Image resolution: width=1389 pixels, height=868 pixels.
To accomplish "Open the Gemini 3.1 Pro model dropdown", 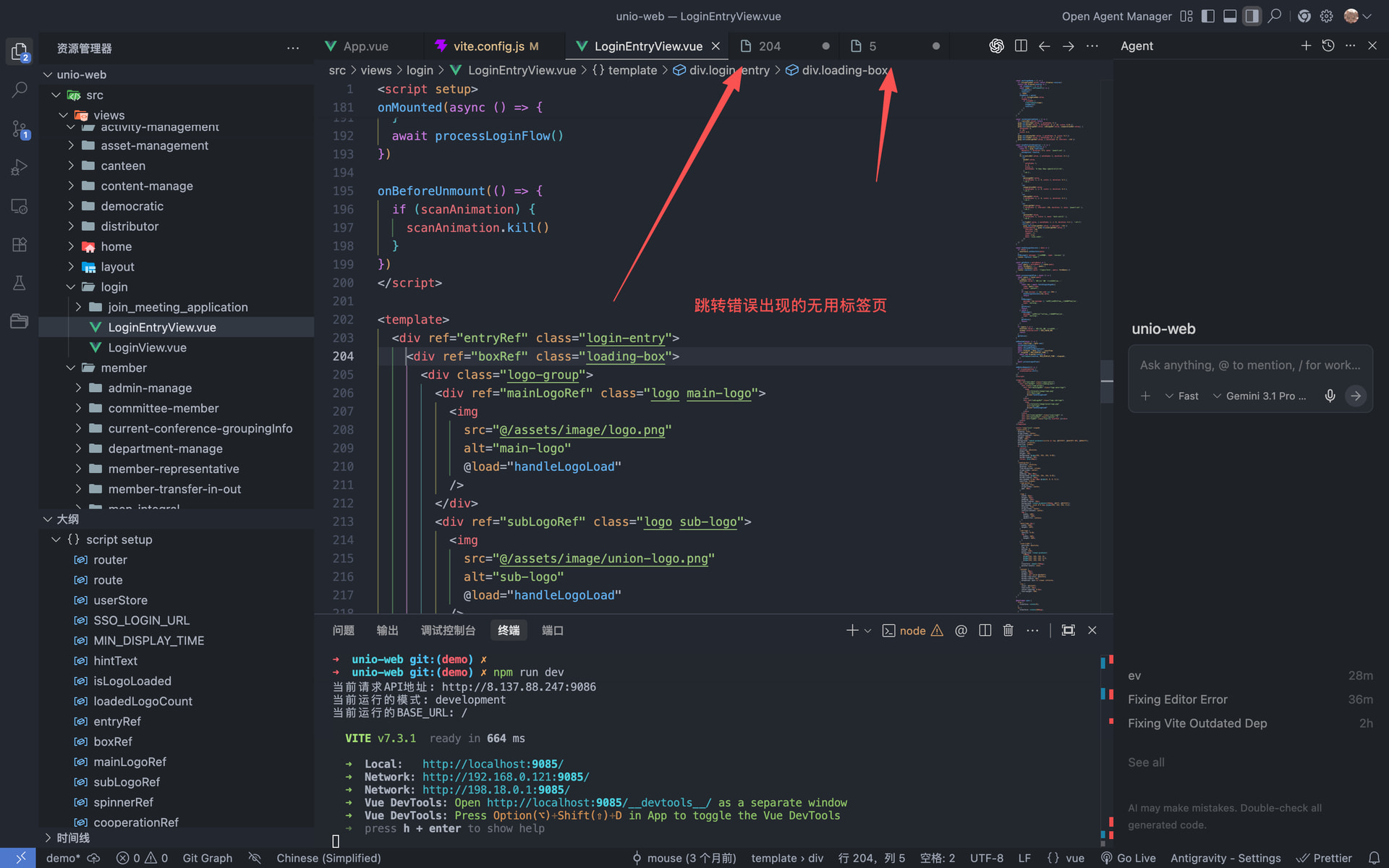I will 1260,396.
